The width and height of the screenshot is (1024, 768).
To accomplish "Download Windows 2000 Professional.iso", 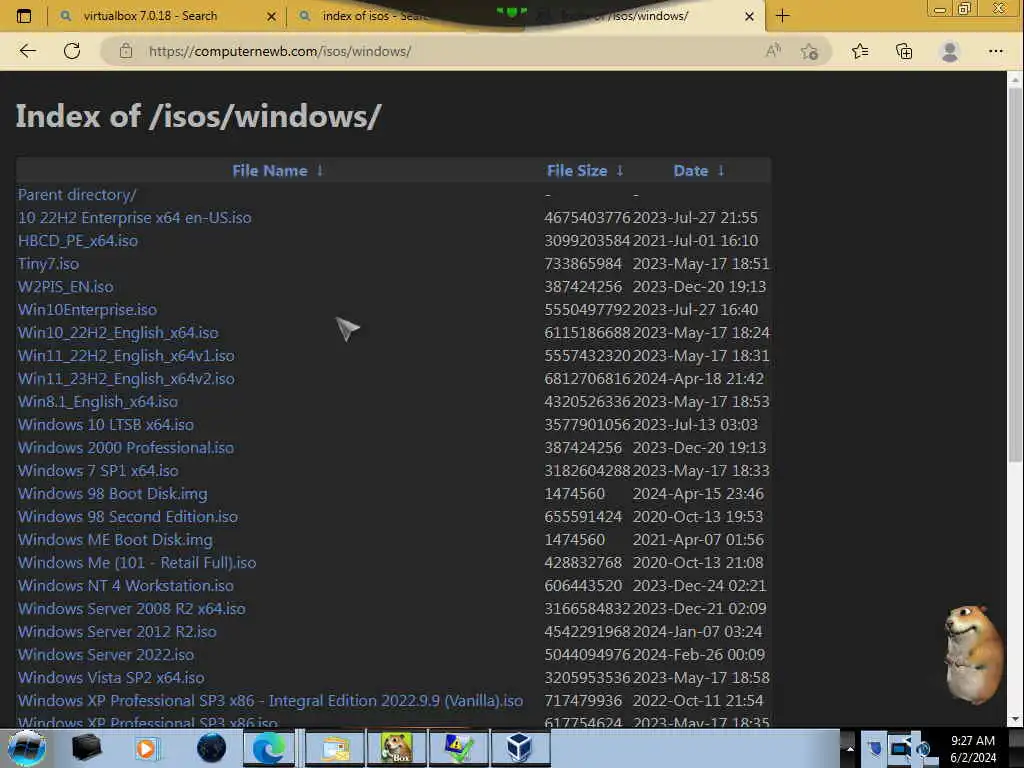I will 126,447.
